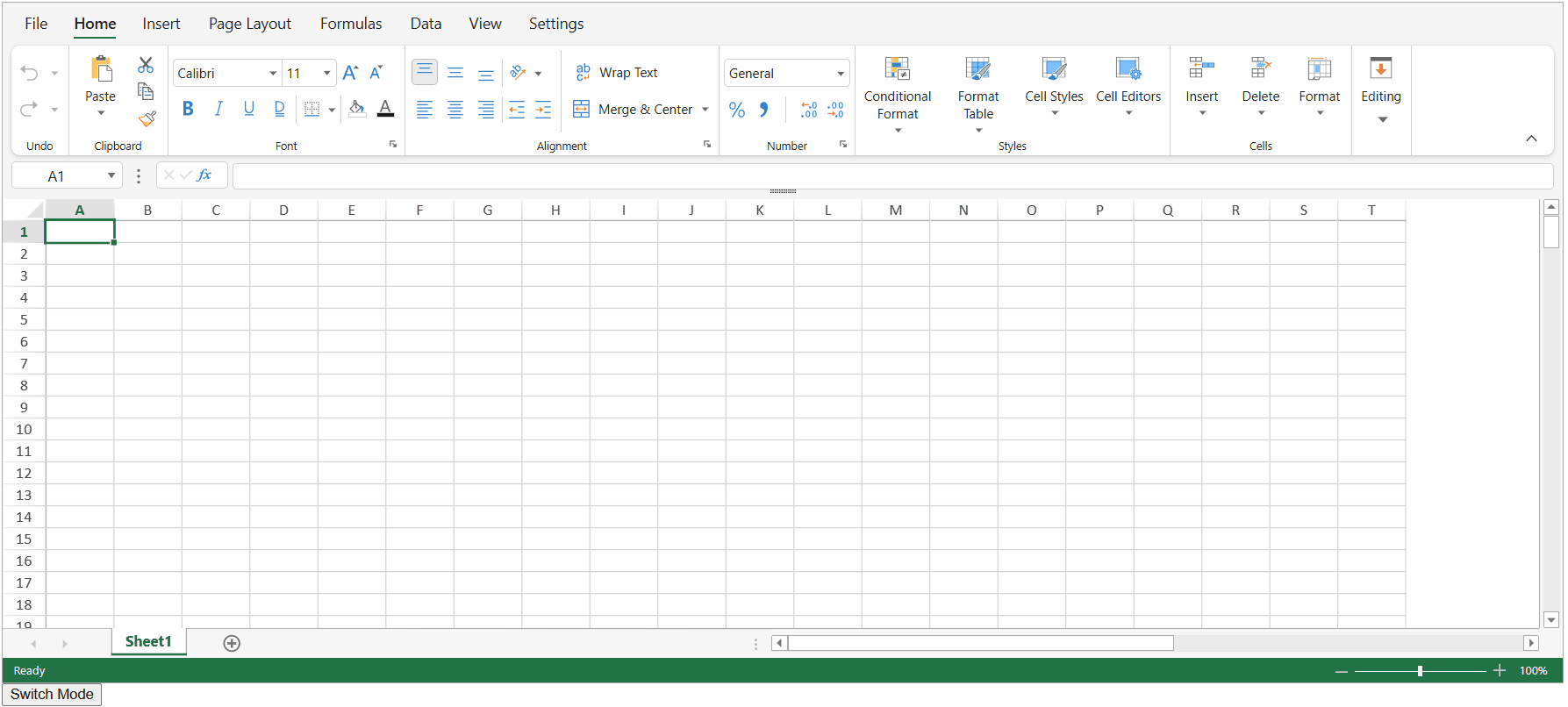Switch to the Formulas tab
Screen dimensions: 1568x707
351,24
